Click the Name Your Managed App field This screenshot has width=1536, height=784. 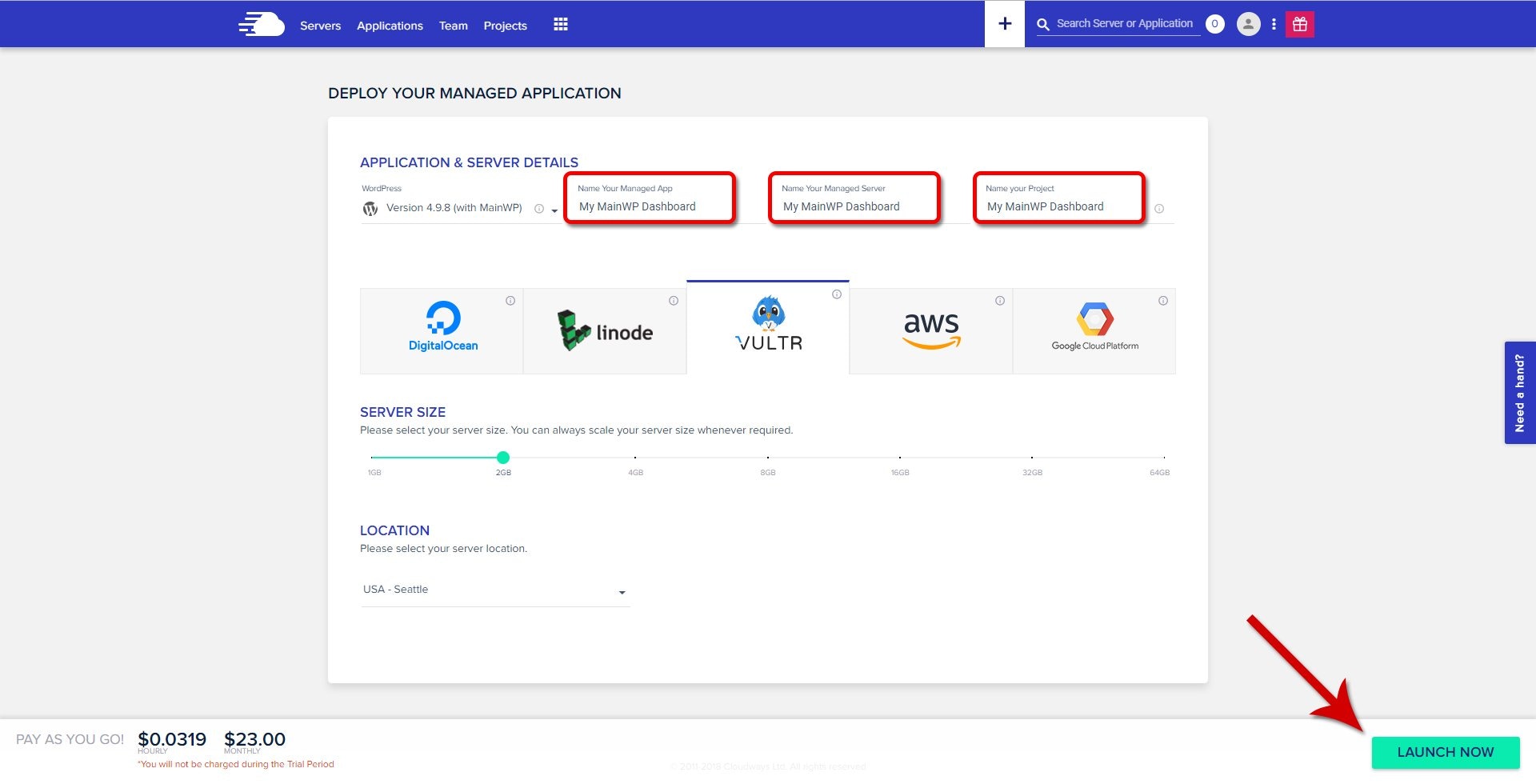pyautogui.click(x=650, y=206)
